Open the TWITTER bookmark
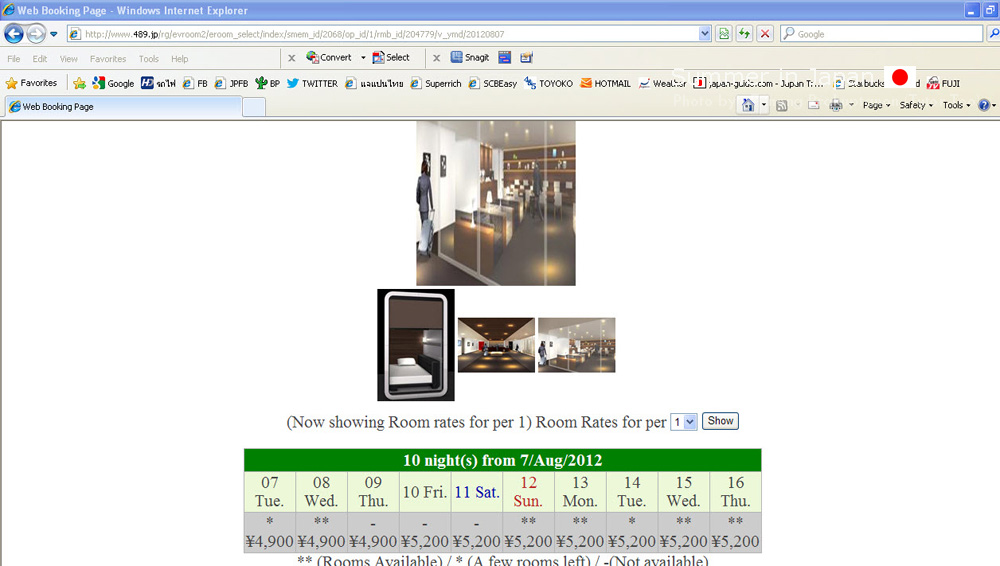The width and height of the screenshot is (1000, 566). (x=312, y=83)
